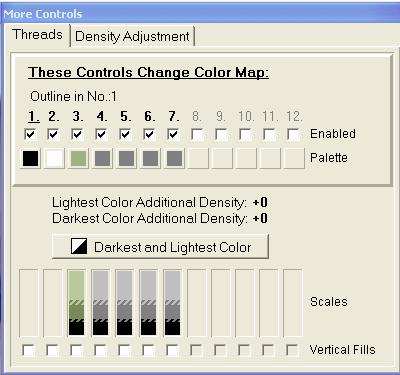
Task: Choose the green palette swatch for thread 3
Action: pyautogui.click(x=79, y=158)
